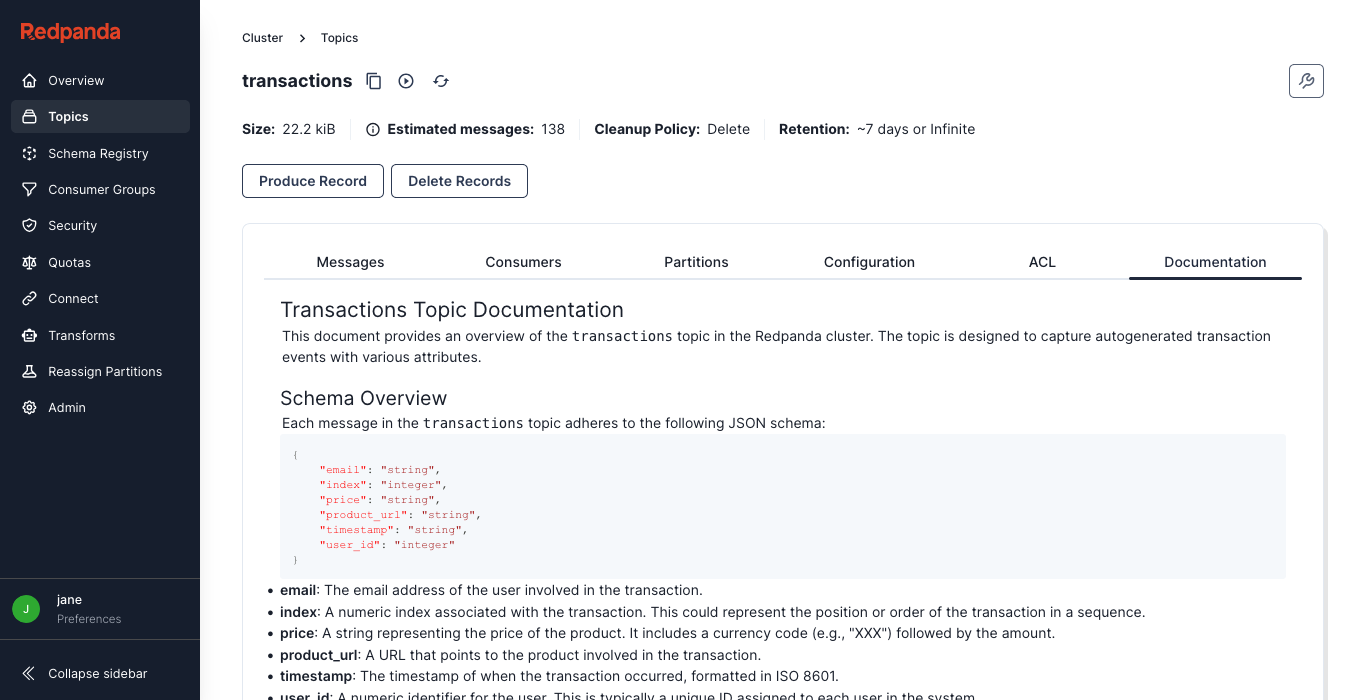Click the Reassign Partitions icon
The image size is (1366, 700).
point(29,371)
